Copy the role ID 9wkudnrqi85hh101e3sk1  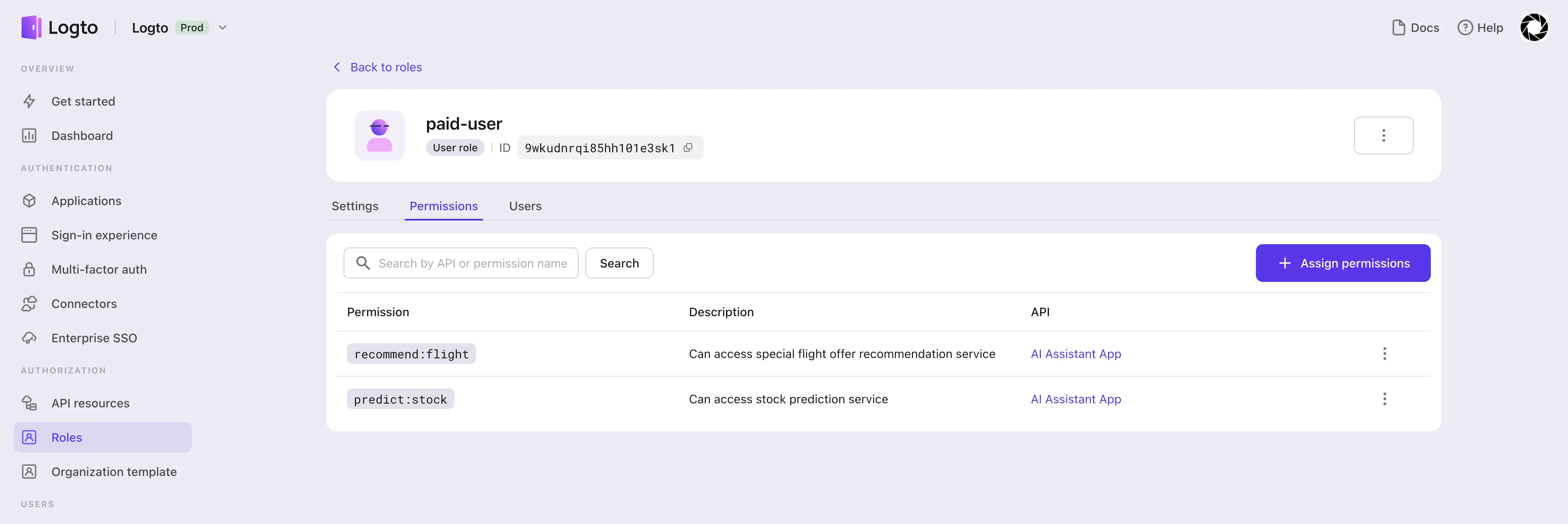(x=688, y=147)
